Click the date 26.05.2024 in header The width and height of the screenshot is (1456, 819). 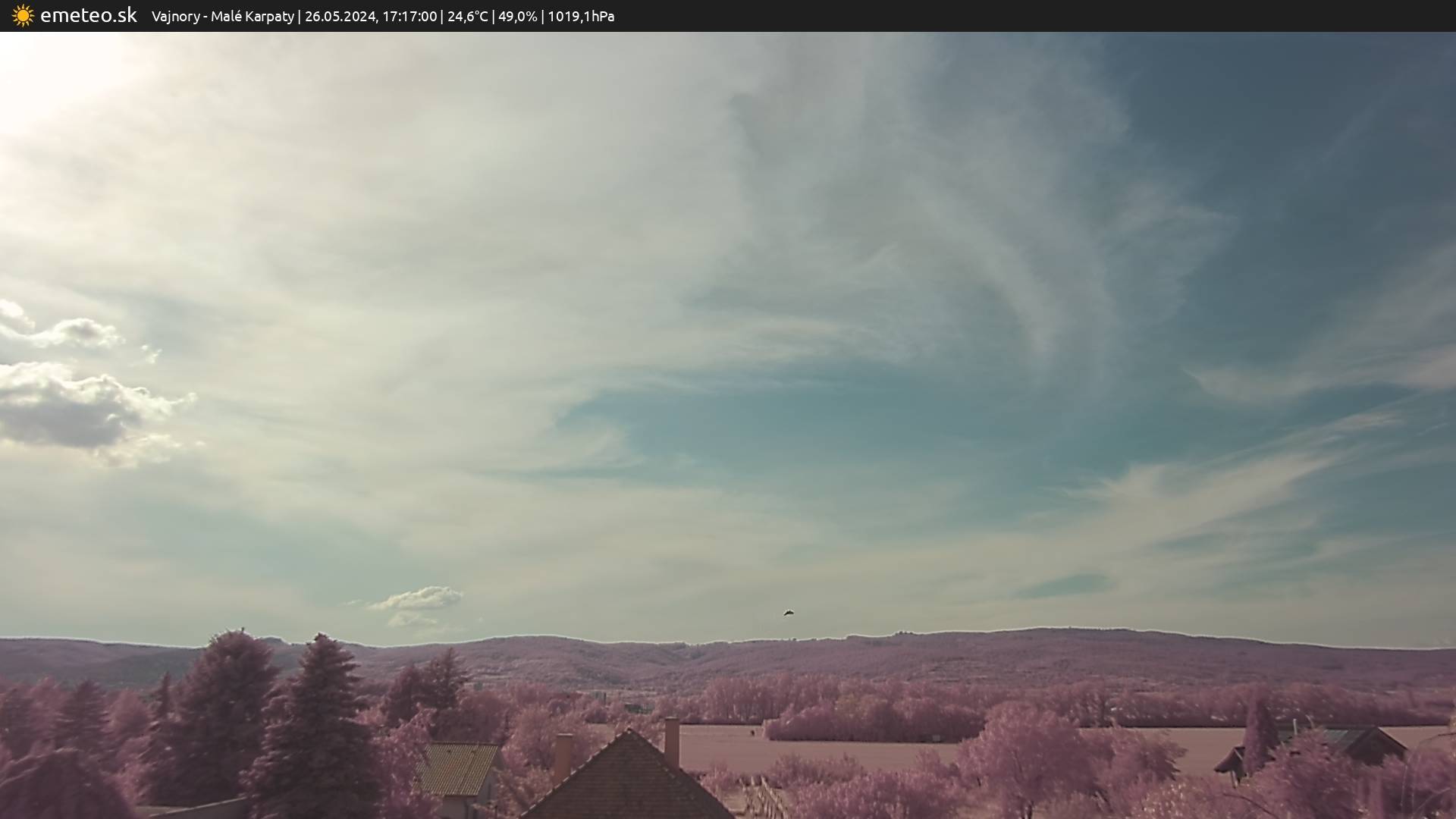pyautogui.click(x=340, y=16)
